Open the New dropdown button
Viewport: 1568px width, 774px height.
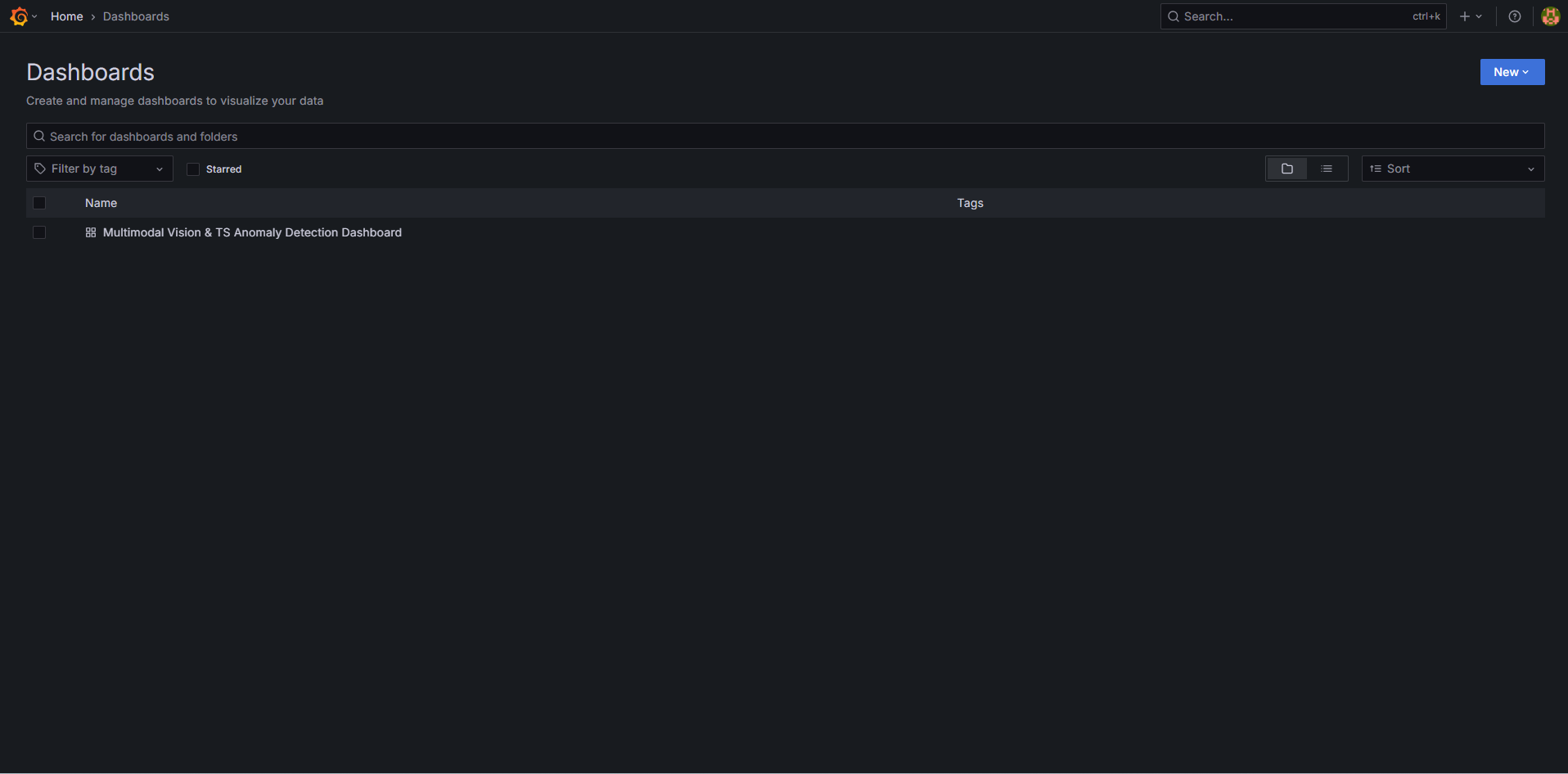pyautogui.click(x=1512, y=72)
